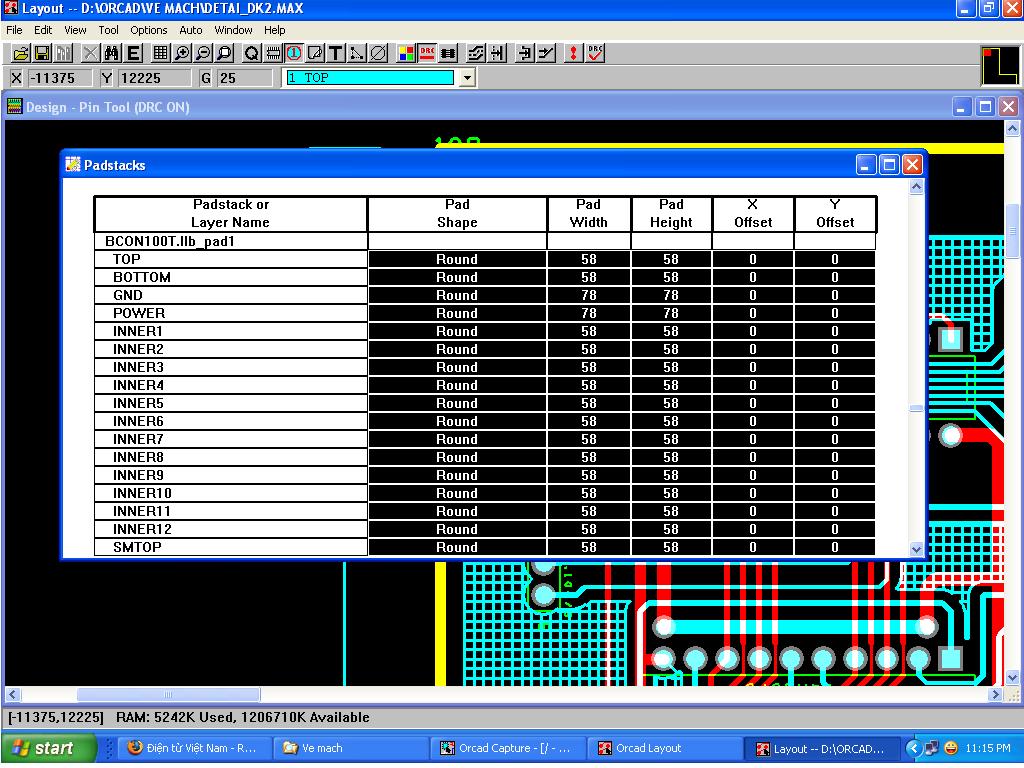
Task: Toggle the Online DRC icon
Action: click(427, 54)
